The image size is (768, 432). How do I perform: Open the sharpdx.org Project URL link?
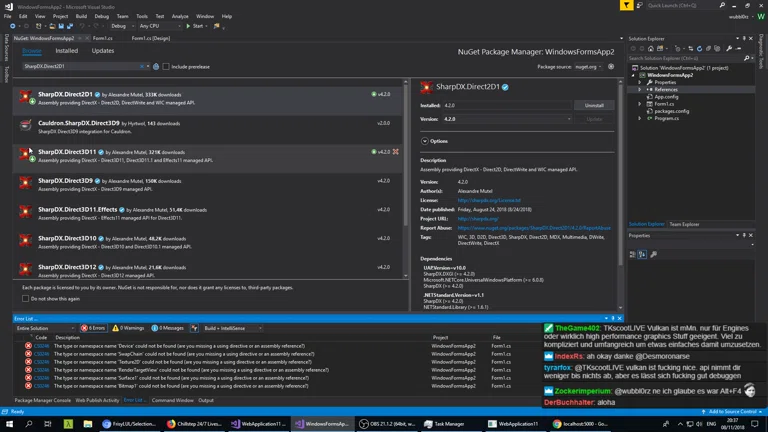coord(478,219)
